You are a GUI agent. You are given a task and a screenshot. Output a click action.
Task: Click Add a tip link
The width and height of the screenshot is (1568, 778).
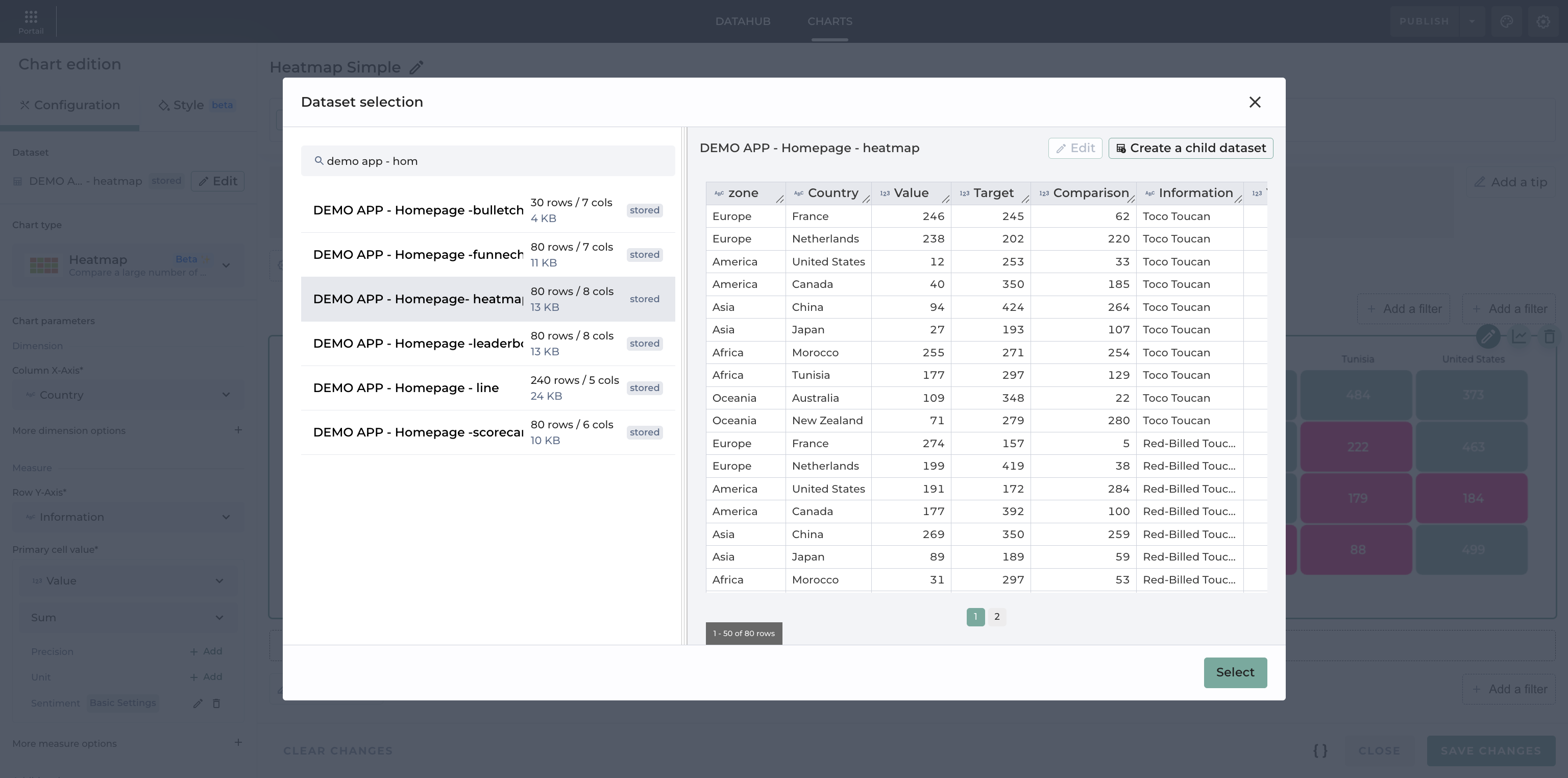pos(1511,182)
